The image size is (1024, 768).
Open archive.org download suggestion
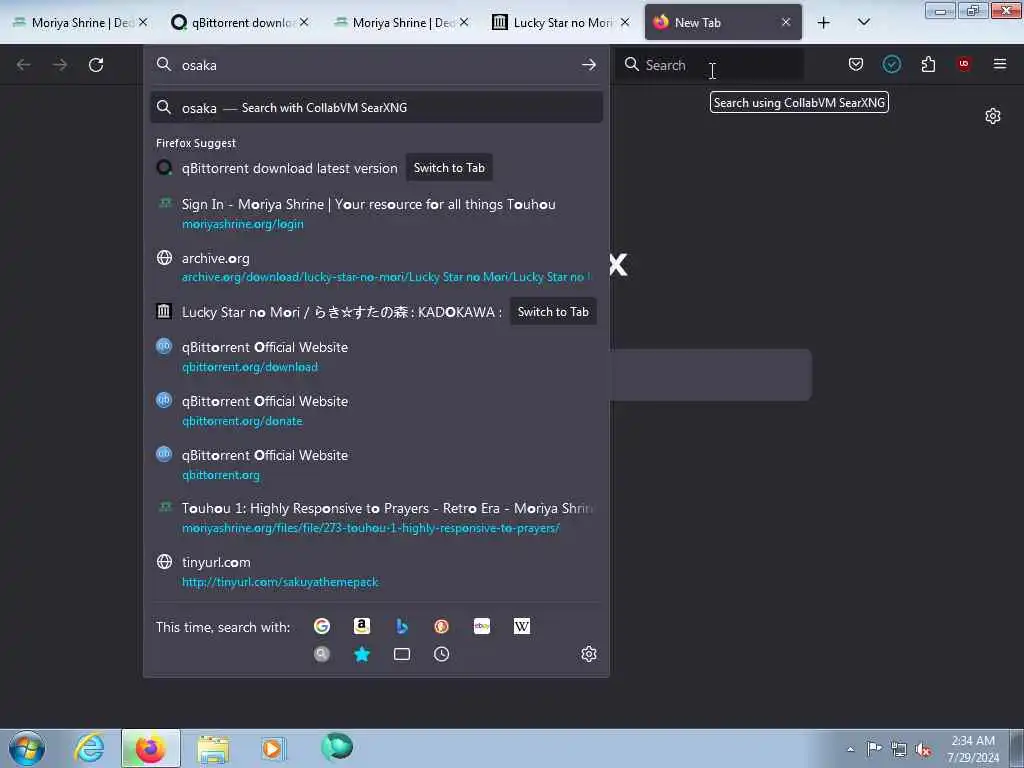click(376, 267)
